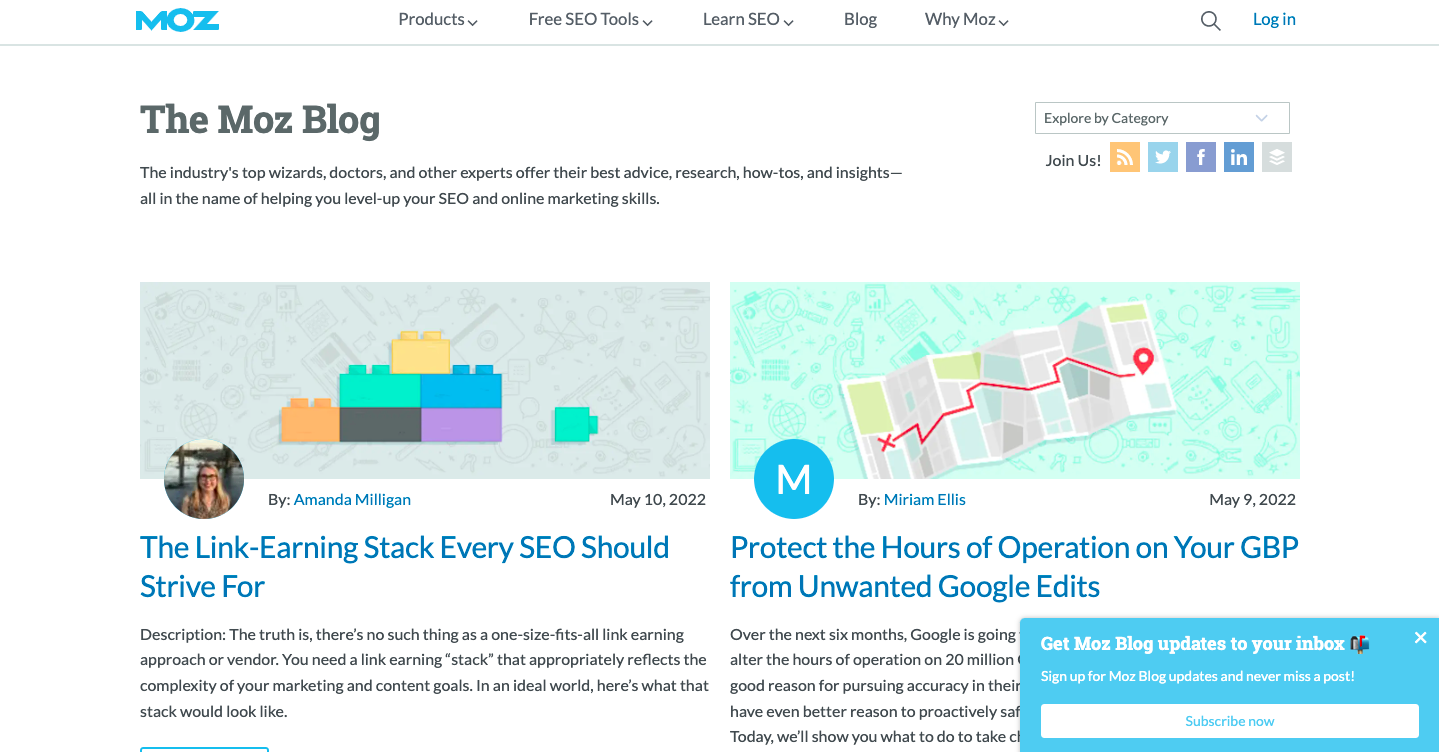Open the building blocks article image

[x=425, y=380]
